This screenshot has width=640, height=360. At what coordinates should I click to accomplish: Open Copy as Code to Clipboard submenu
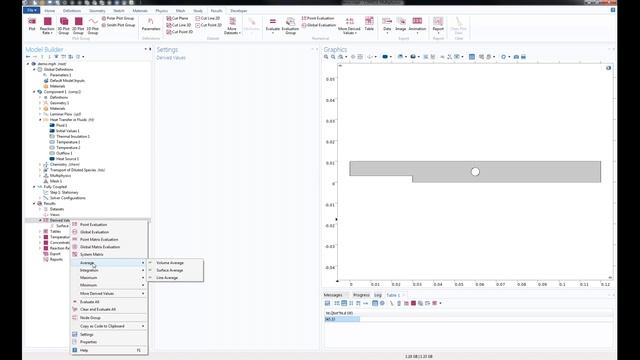(109, 326)
